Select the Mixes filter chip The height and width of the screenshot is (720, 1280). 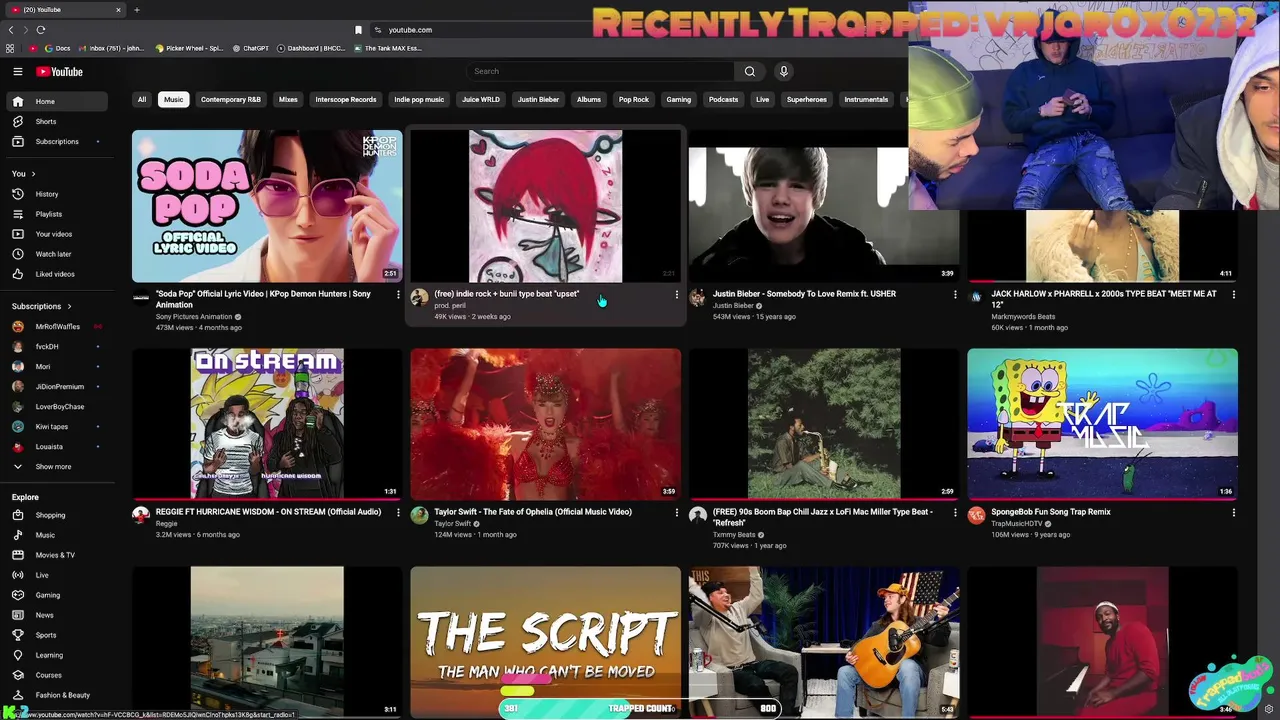[x=288, y=100]
